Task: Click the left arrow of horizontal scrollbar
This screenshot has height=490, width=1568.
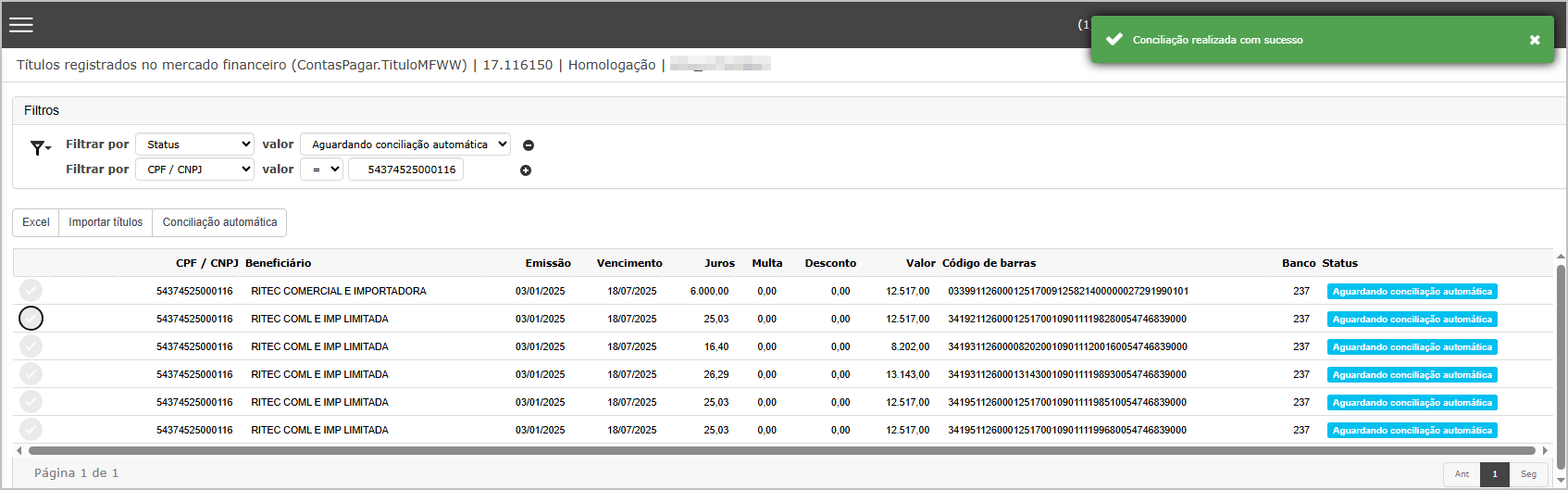Action: [x=19, y=451]
